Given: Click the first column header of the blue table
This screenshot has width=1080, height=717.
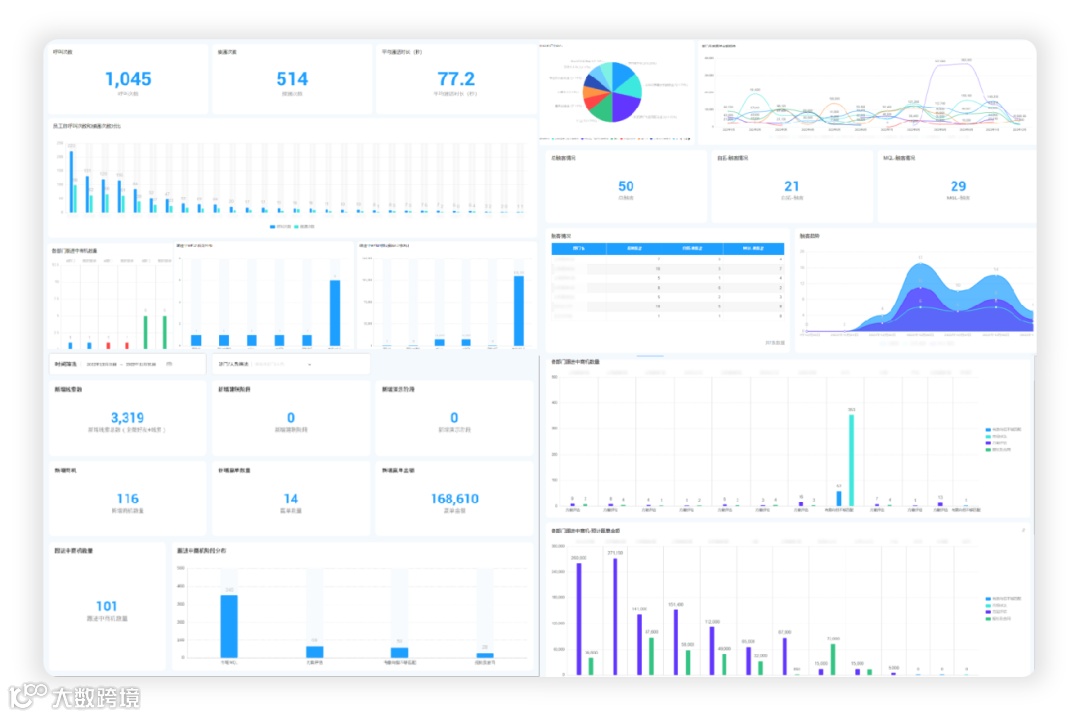Looking at the screenshot, I should (x=579, y=248).
